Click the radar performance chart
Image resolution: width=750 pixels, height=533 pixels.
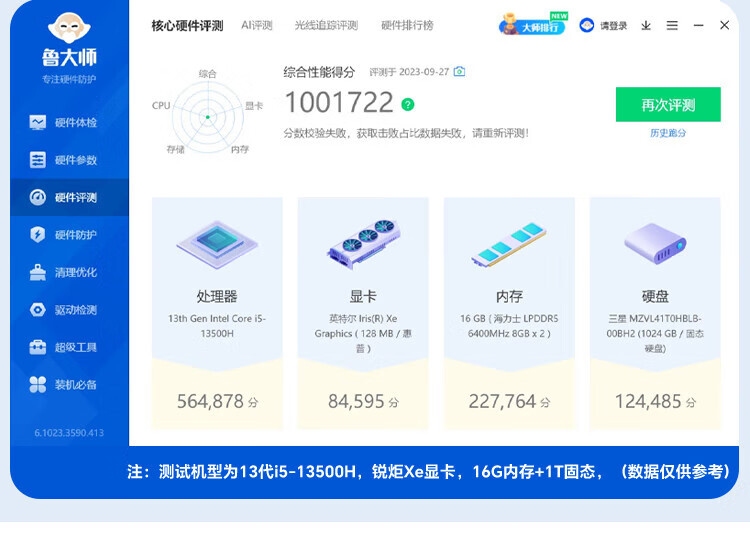pos(208,116)
